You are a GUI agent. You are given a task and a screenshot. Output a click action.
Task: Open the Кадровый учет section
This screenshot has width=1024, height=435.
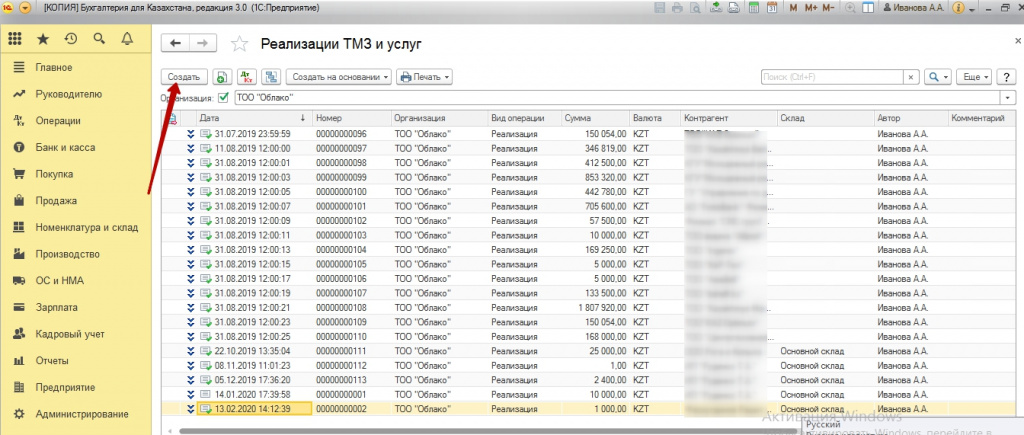pyautogui.click(x=76, y=334)
